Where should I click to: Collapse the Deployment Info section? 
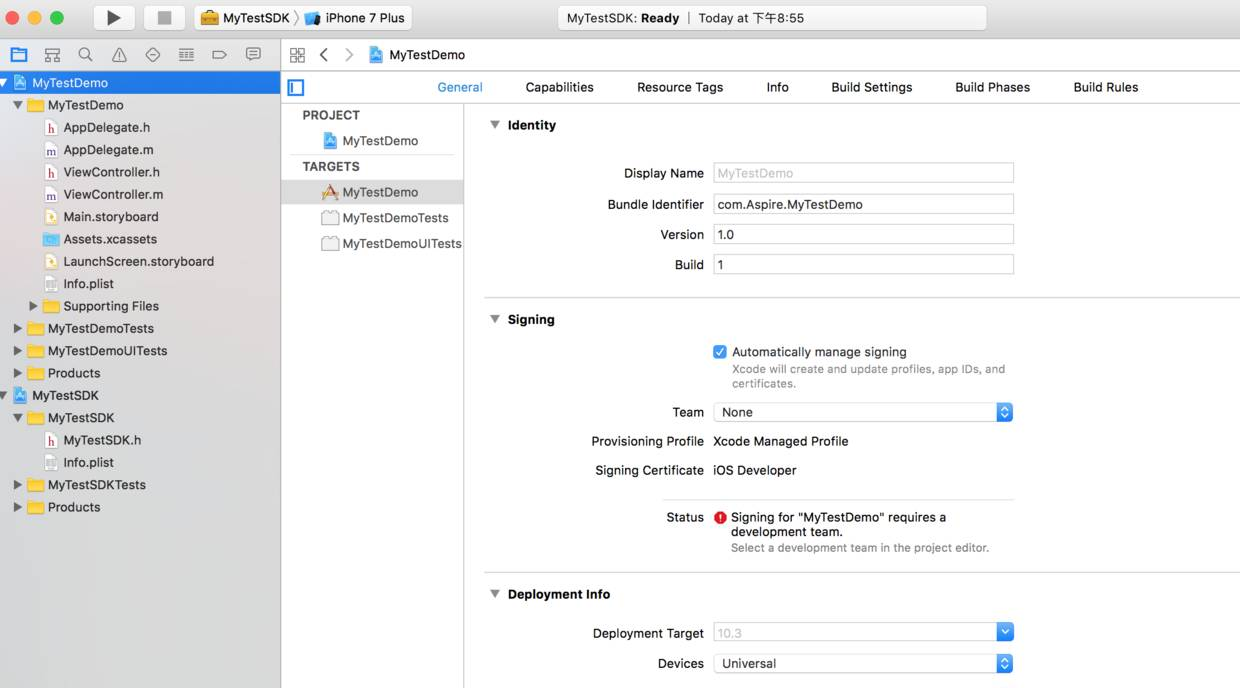pyautogui.click(x=494, y=594)
